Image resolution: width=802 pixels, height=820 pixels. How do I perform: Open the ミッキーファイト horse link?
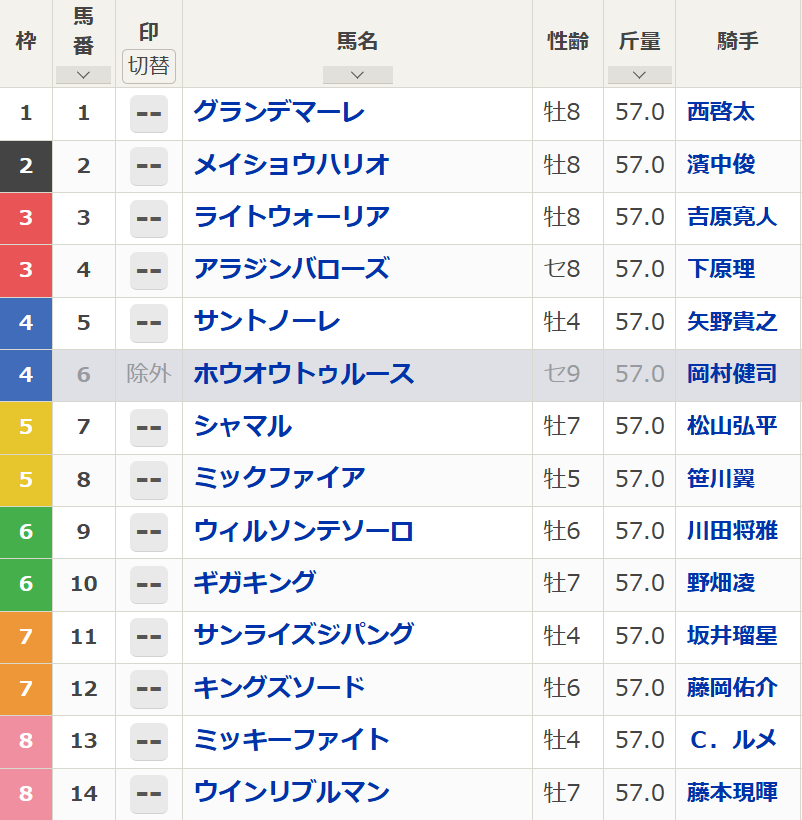(291, 740)
